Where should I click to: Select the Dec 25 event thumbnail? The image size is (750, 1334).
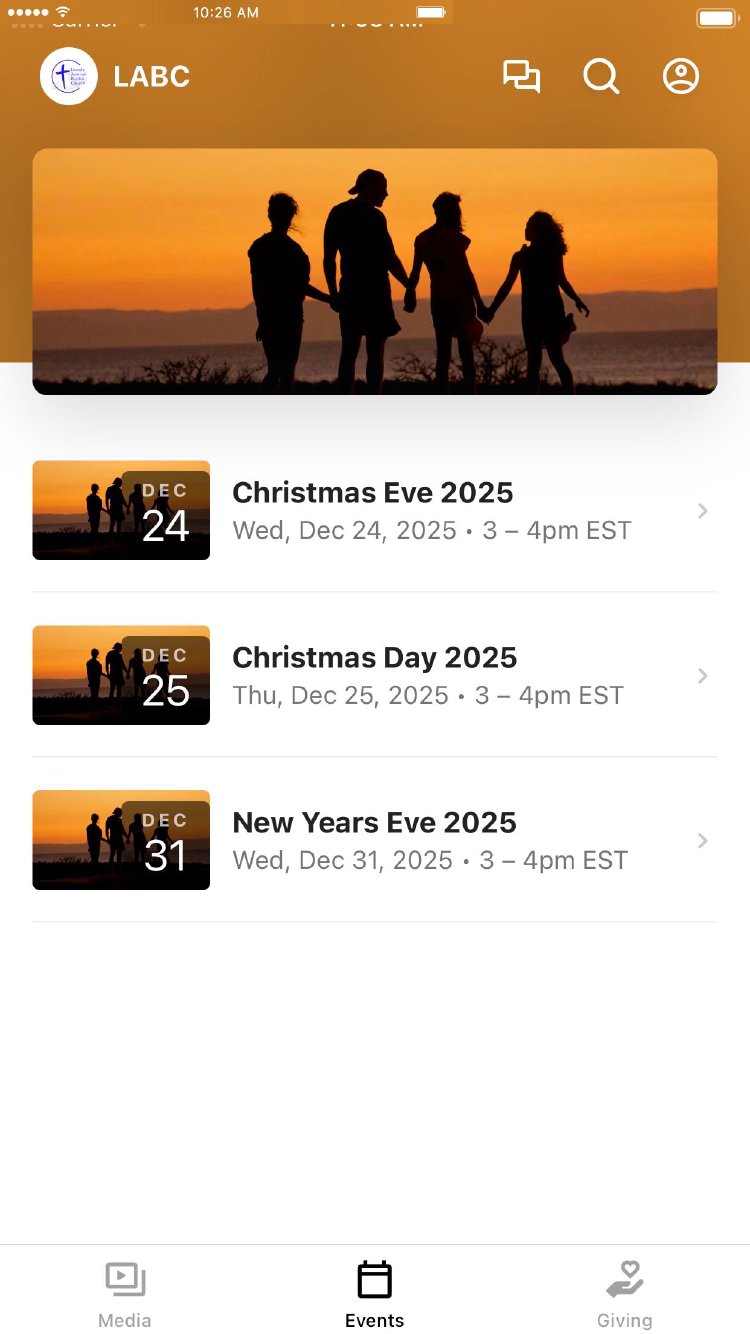[x=121, y=675]
